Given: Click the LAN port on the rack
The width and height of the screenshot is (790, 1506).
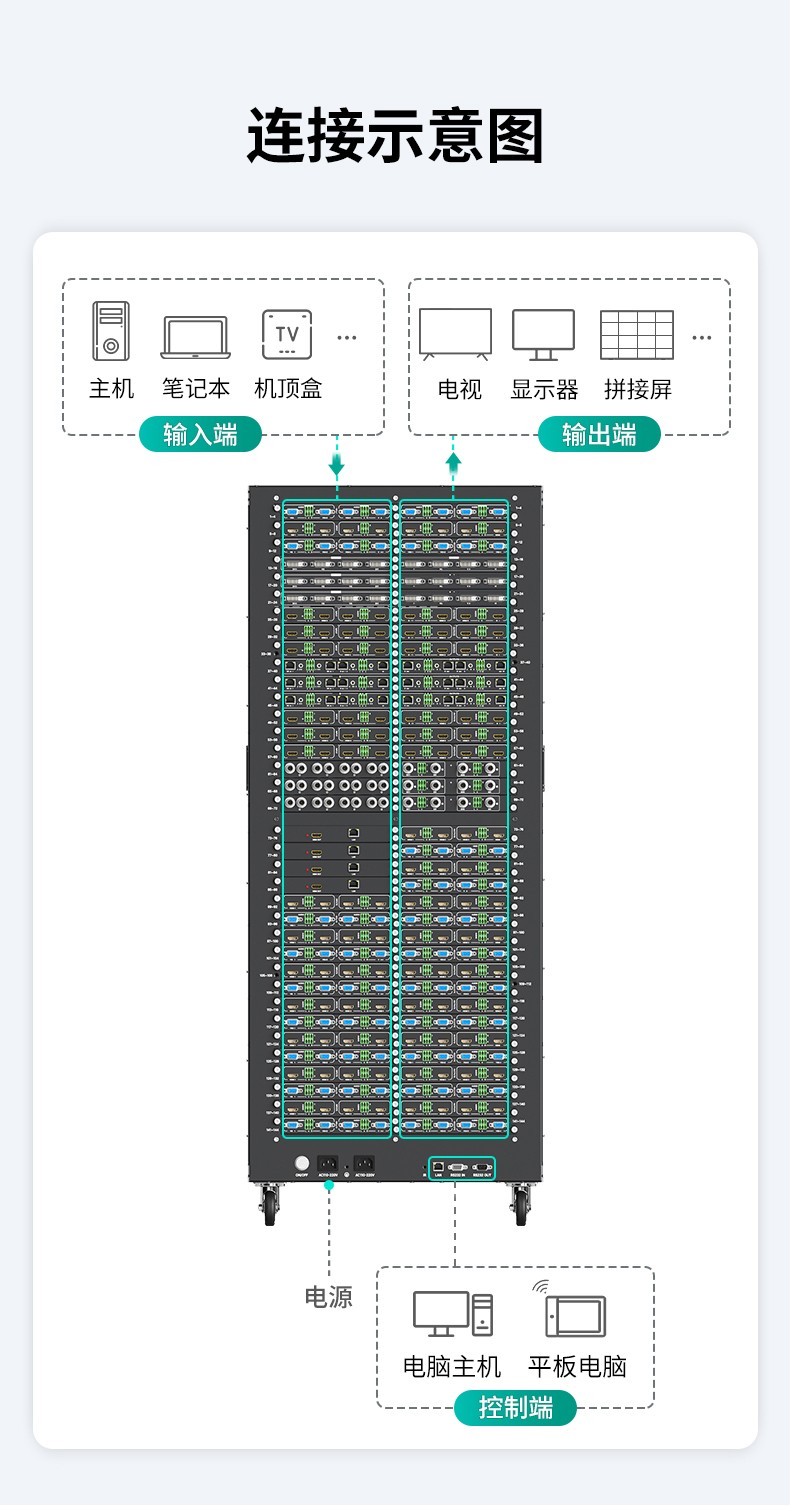Looking at the screenshot, I should pyautogui.click(x=439, y=1166).
